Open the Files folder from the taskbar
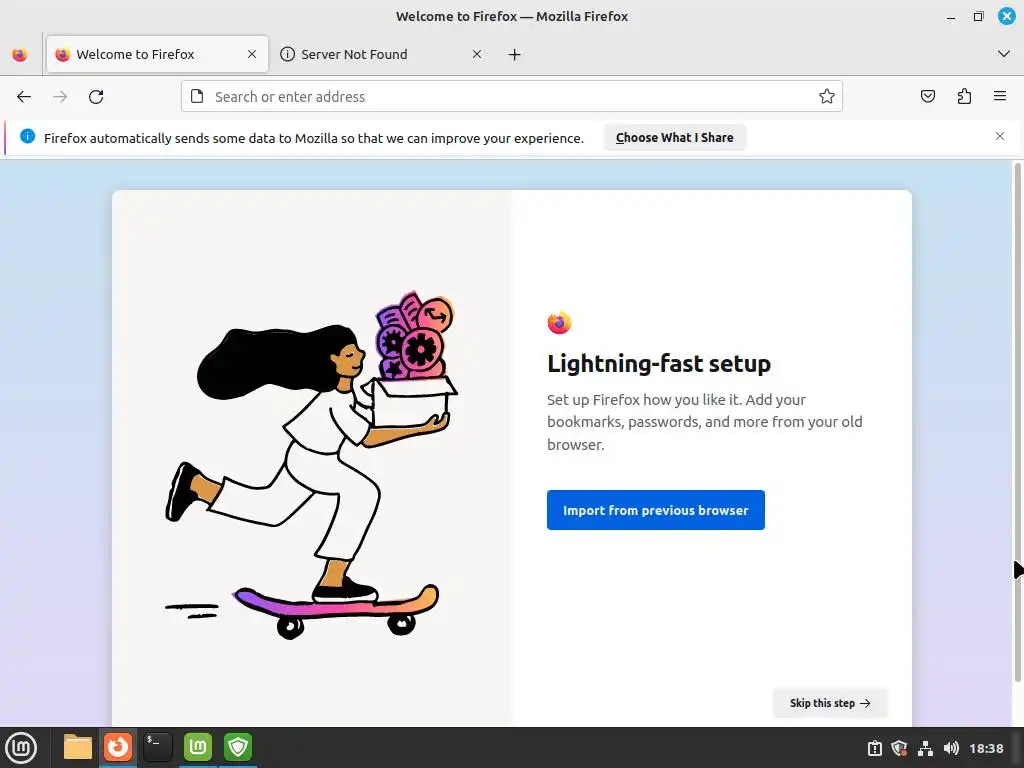The image size is (1024, 768). click(x=78, y=747)
